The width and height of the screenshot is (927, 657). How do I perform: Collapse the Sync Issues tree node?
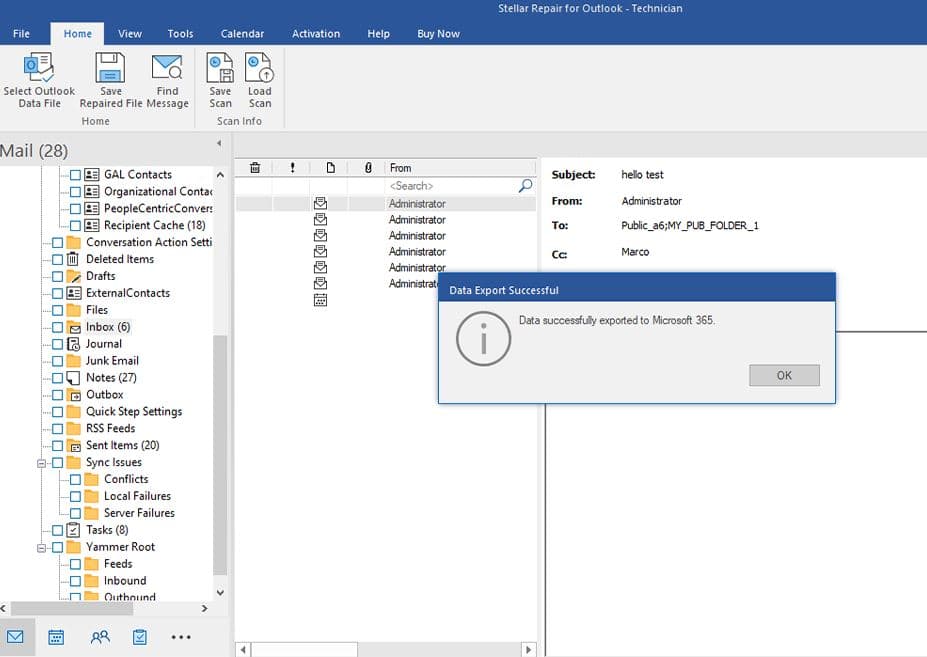(x=41, y=463)
